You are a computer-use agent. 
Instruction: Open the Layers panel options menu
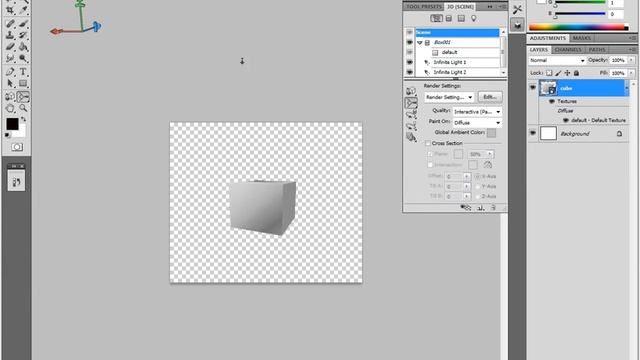click(632, 49)
